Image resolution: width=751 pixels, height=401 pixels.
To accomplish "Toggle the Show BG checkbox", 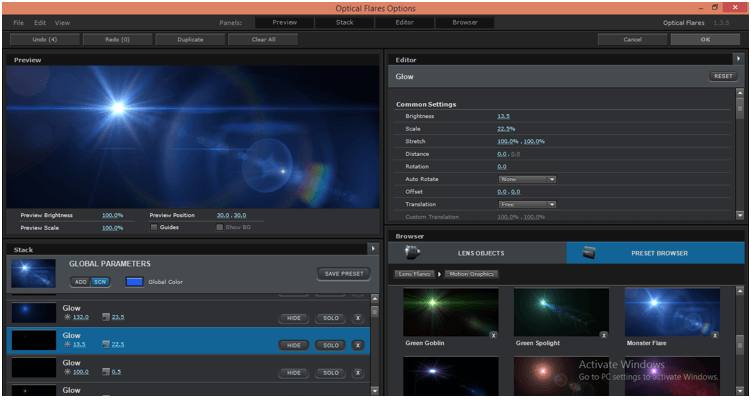I will [220, 227].
